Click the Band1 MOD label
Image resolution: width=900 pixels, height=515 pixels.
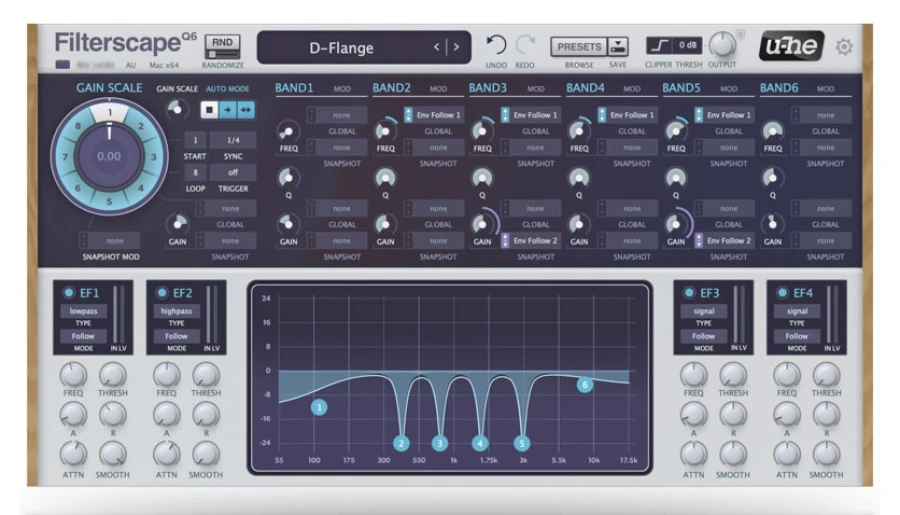[x=342, y=89]
